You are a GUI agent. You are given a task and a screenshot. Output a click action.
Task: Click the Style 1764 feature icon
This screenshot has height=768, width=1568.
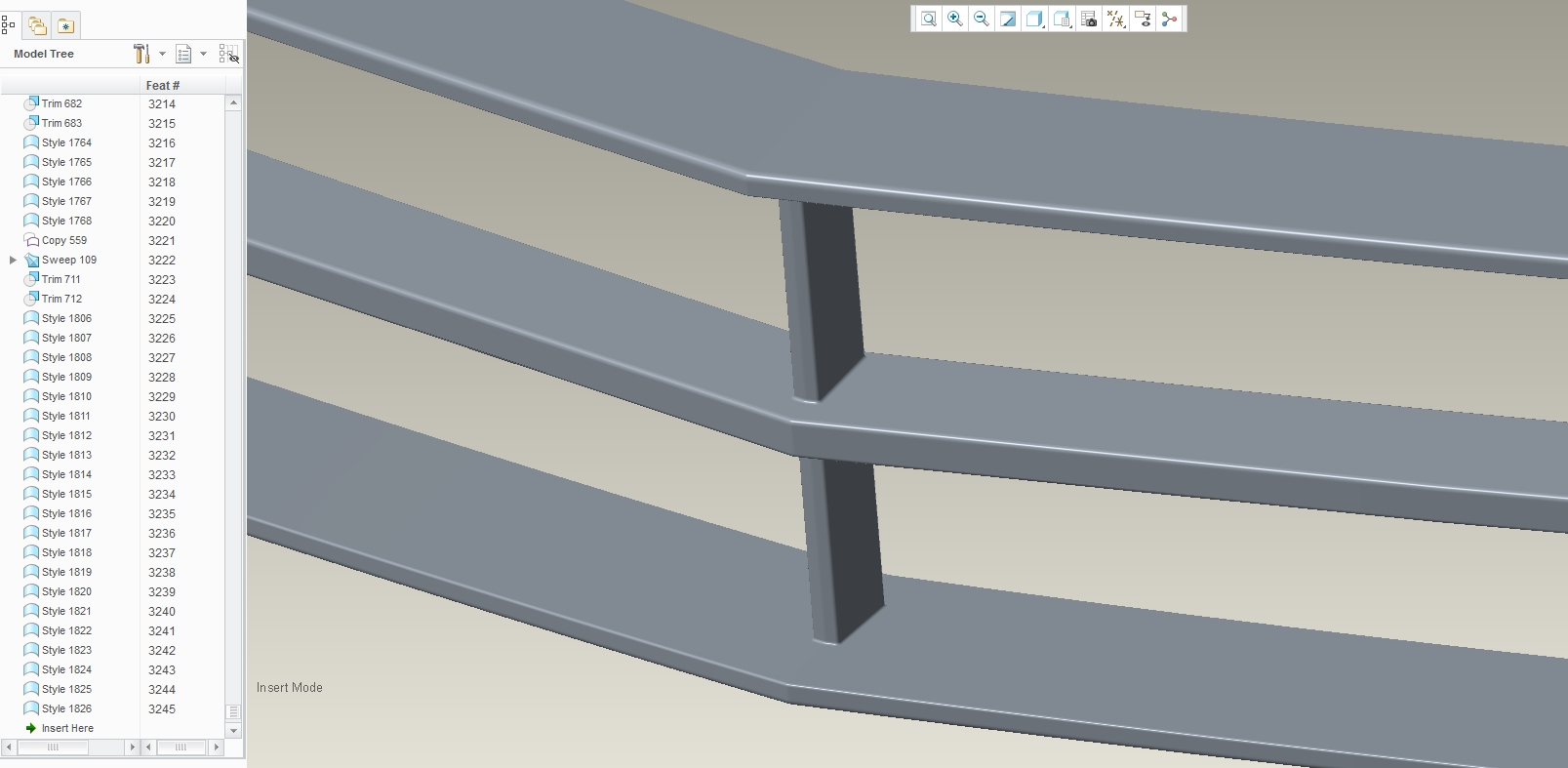31,142
